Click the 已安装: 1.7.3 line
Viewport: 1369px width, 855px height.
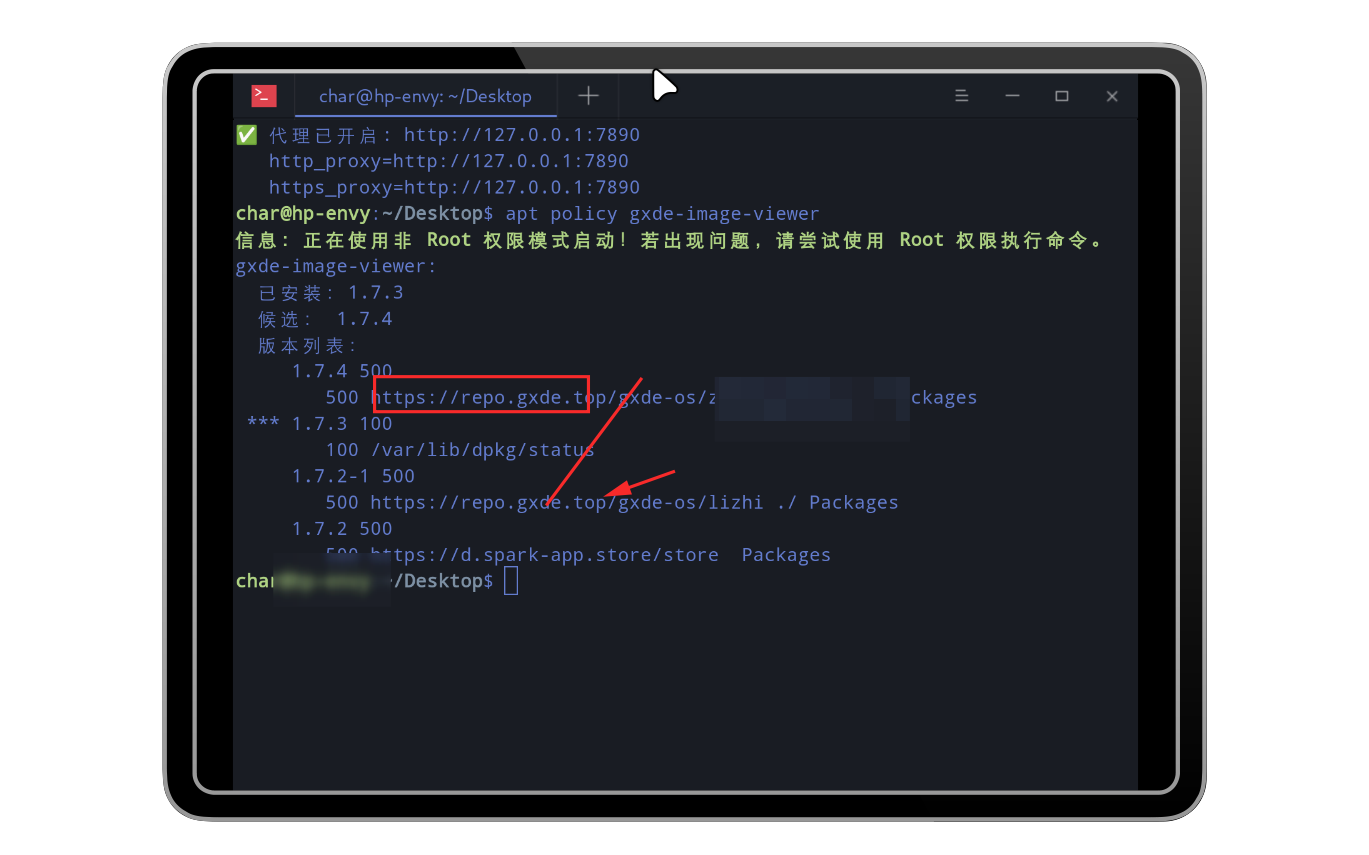coord(331,292)
